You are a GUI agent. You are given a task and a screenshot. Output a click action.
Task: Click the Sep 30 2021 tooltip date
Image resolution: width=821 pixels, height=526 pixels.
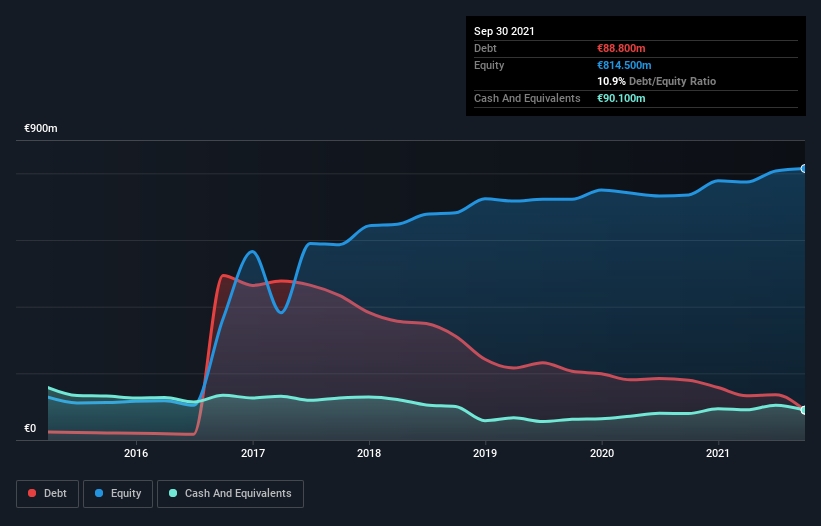point(504,31)
